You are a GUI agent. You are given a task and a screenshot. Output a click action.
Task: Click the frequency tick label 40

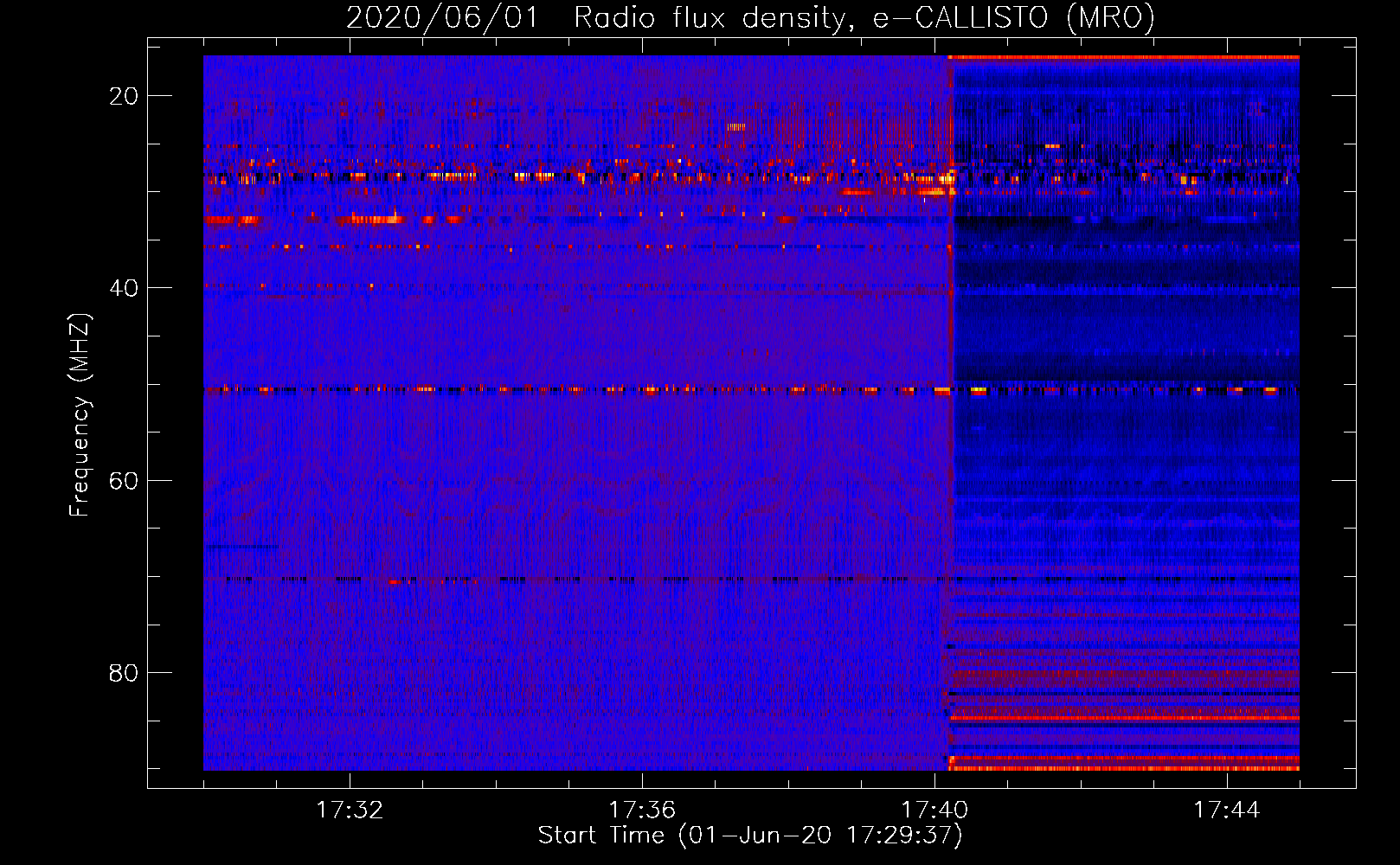(124, 288)
